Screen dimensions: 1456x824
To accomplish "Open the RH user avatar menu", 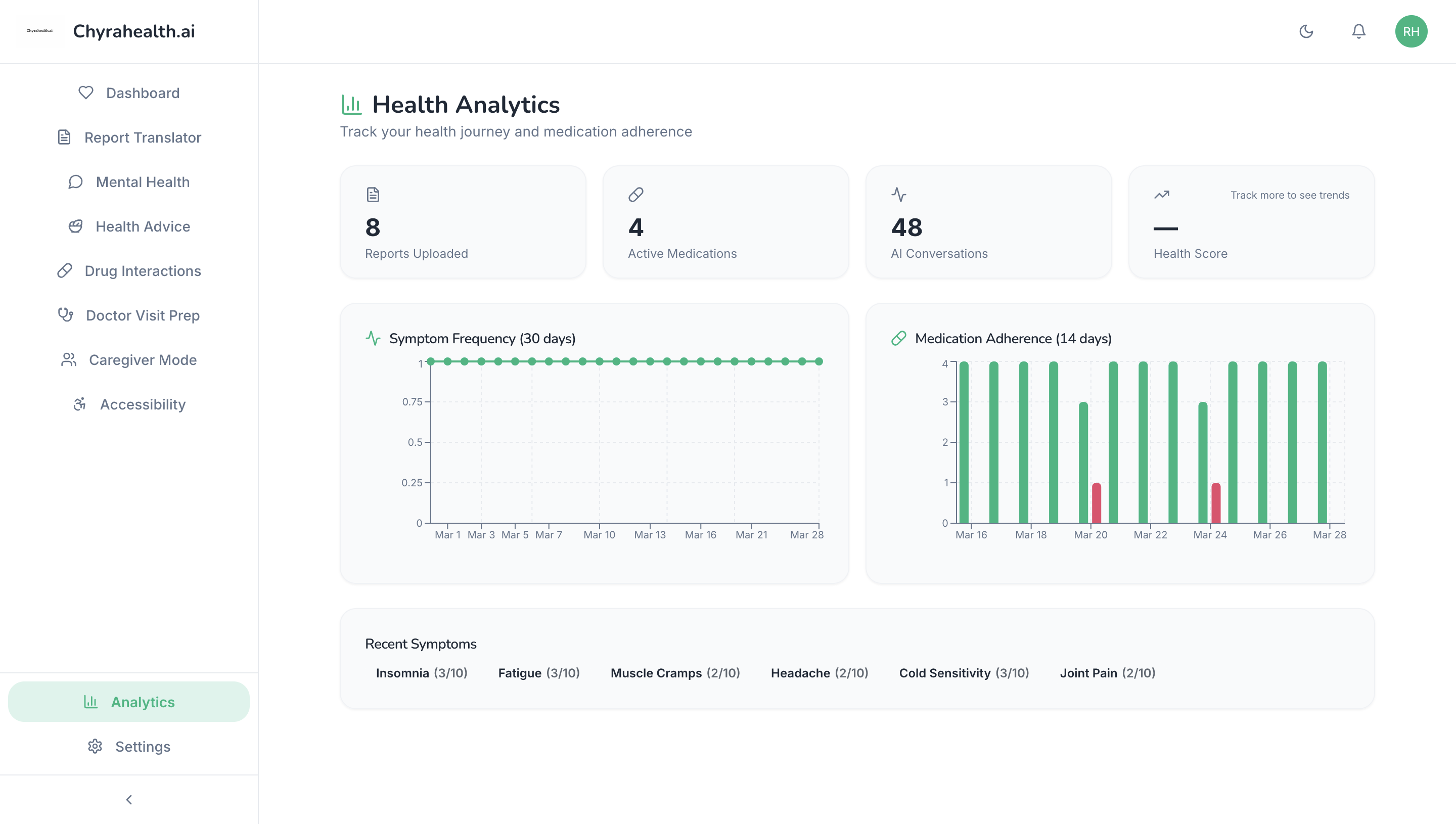I will pyautogui.click(x=1410, y=31).
